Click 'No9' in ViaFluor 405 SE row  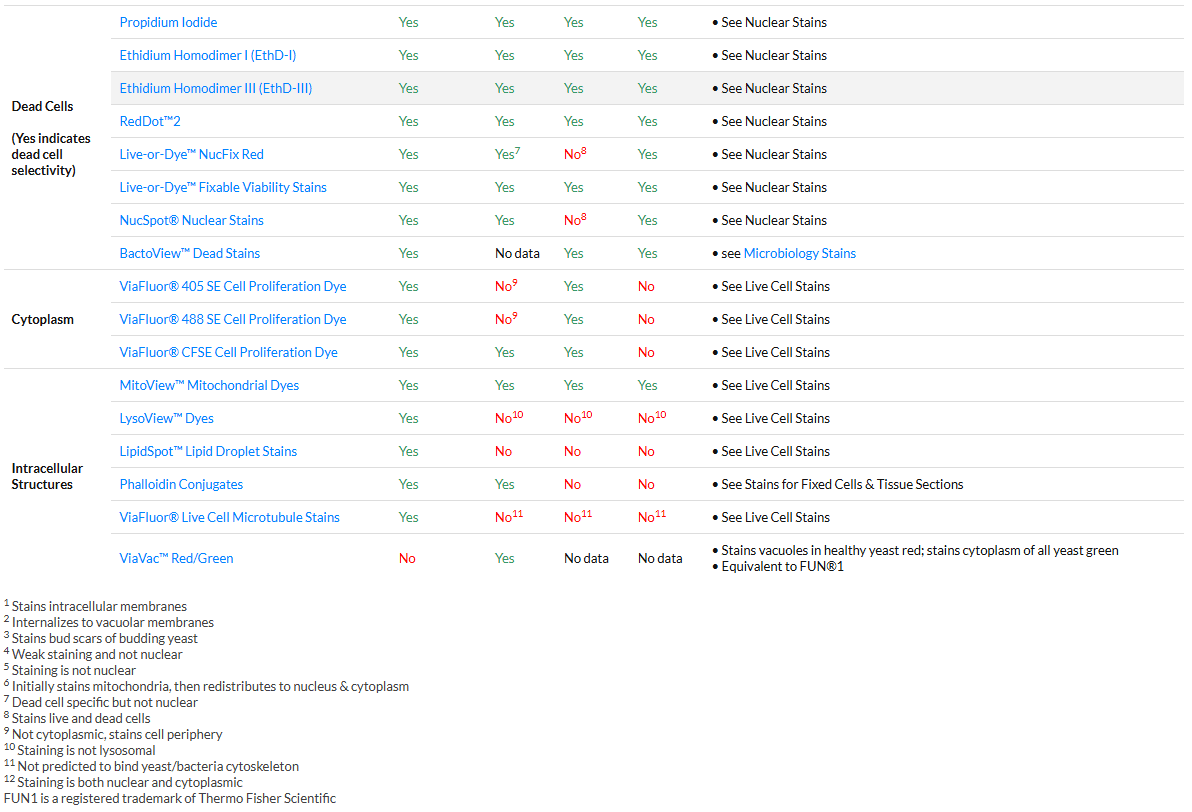point(506,286)
